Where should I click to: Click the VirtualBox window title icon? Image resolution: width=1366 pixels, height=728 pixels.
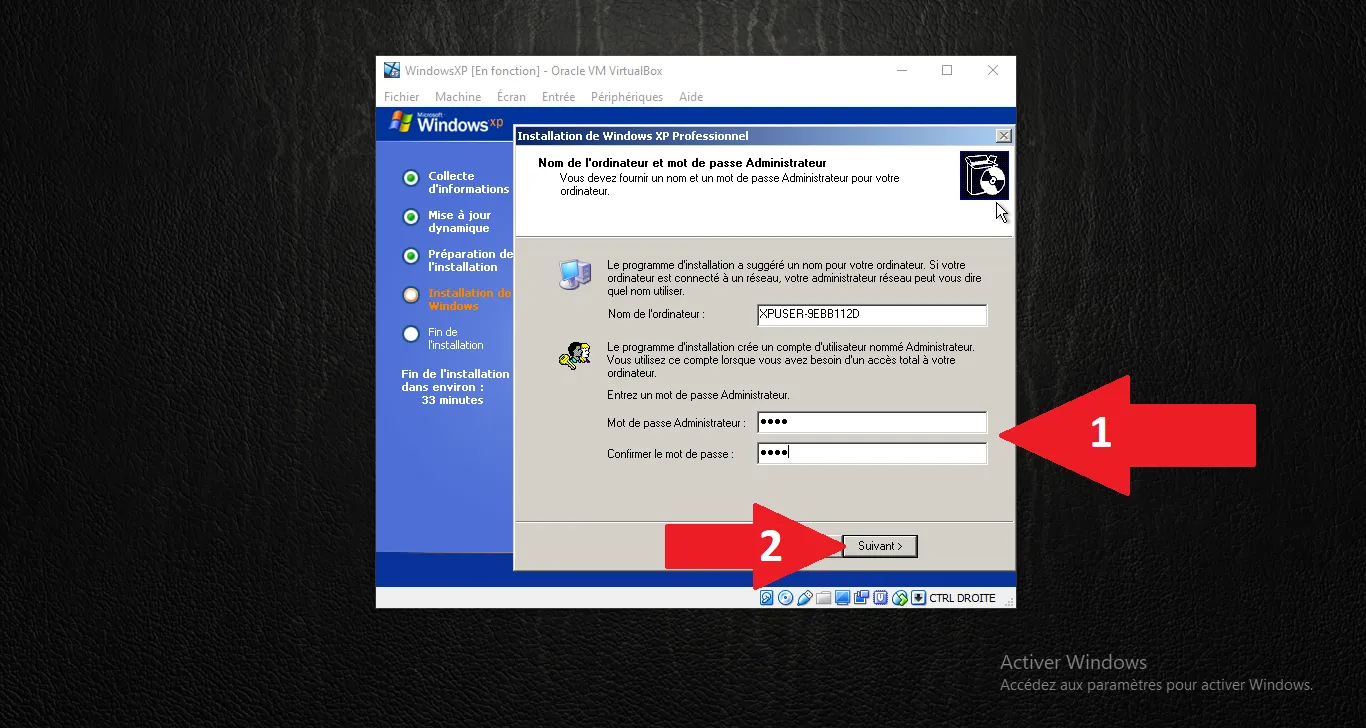point(392,70)
